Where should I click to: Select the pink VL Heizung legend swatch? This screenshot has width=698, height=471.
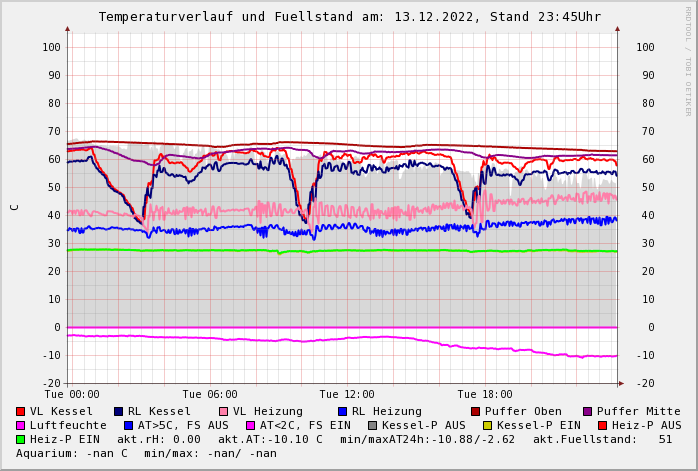click(224, 411)
